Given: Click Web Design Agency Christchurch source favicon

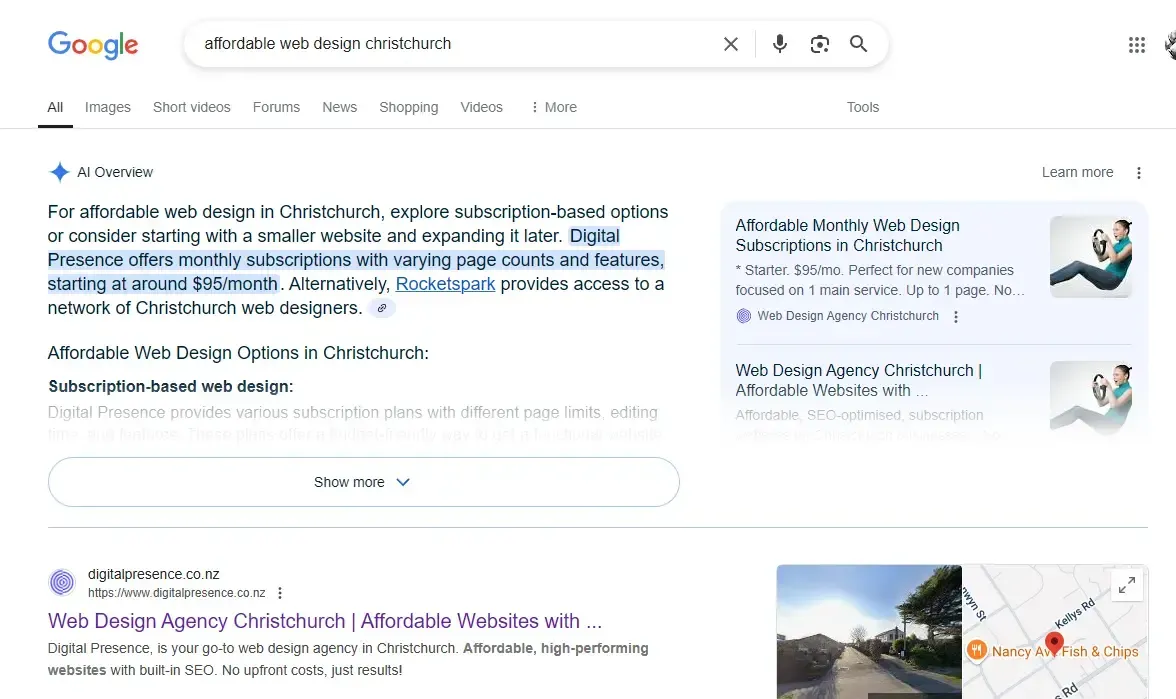Looking at the screenshot, I should click(x=743, y=316).
